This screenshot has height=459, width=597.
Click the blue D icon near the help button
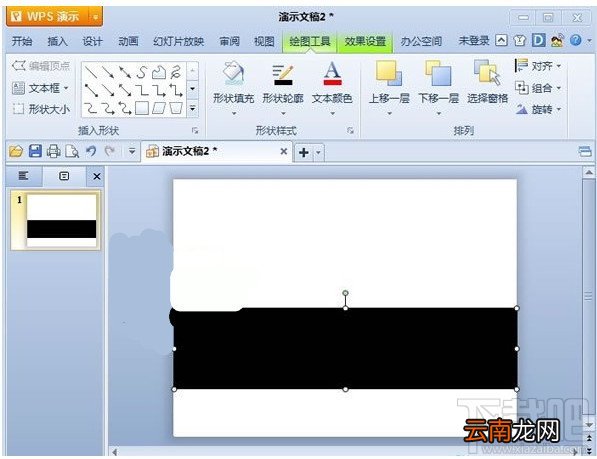(x=538, y=40)
